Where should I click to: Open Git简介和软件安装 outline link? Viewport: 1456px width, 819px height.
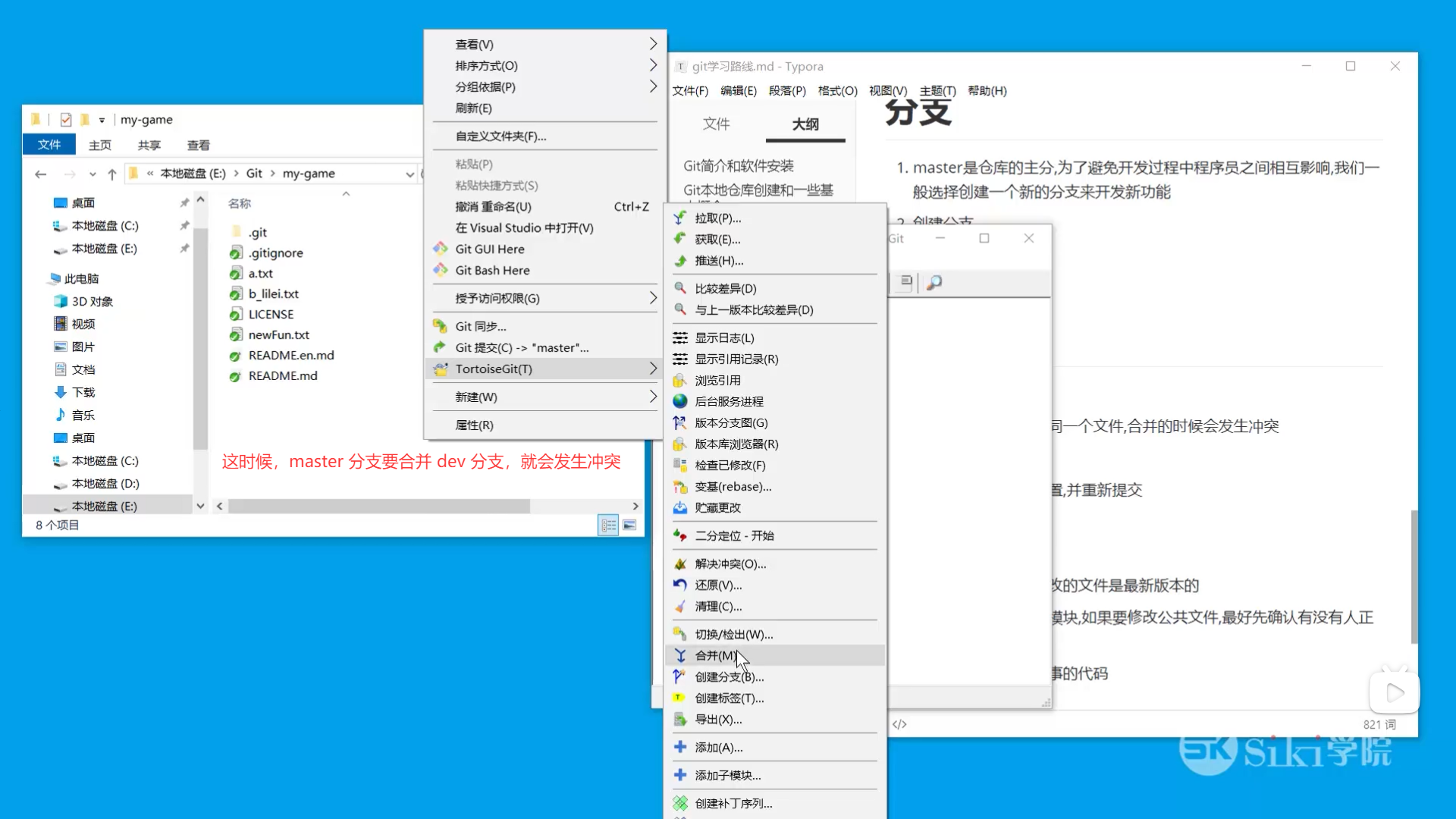(x=738, y=166)
